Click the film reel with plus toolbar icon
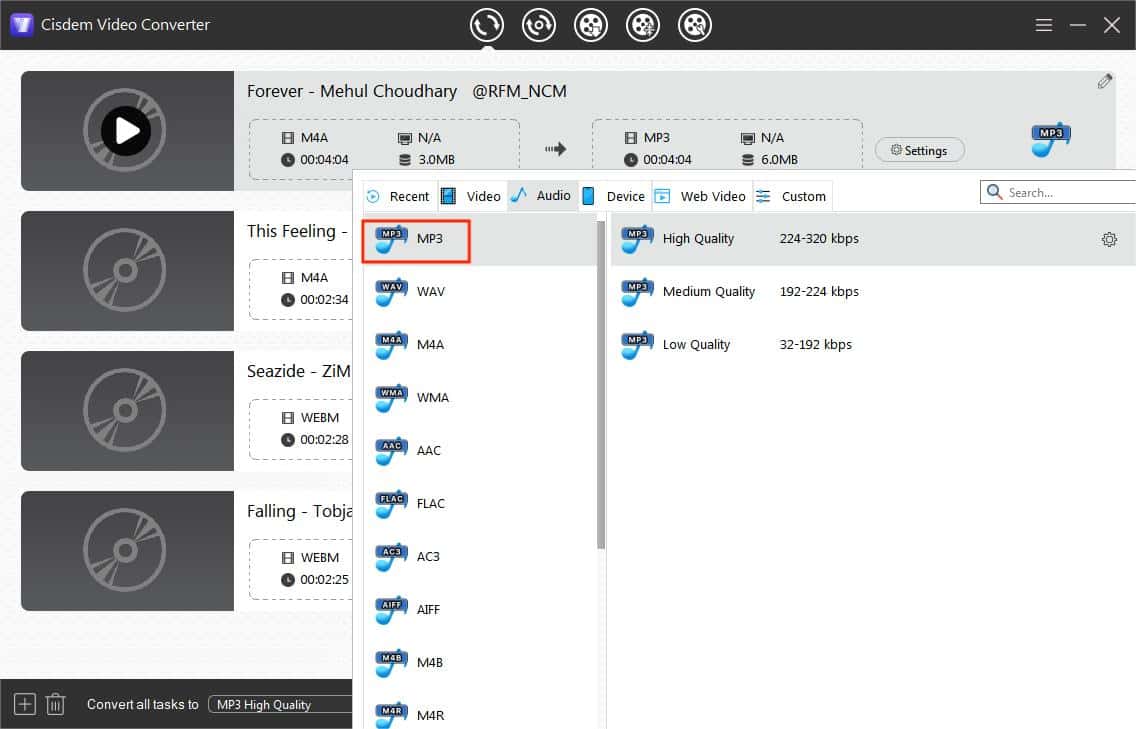This screenshot has width=1136, height=729. click(643, 24)
